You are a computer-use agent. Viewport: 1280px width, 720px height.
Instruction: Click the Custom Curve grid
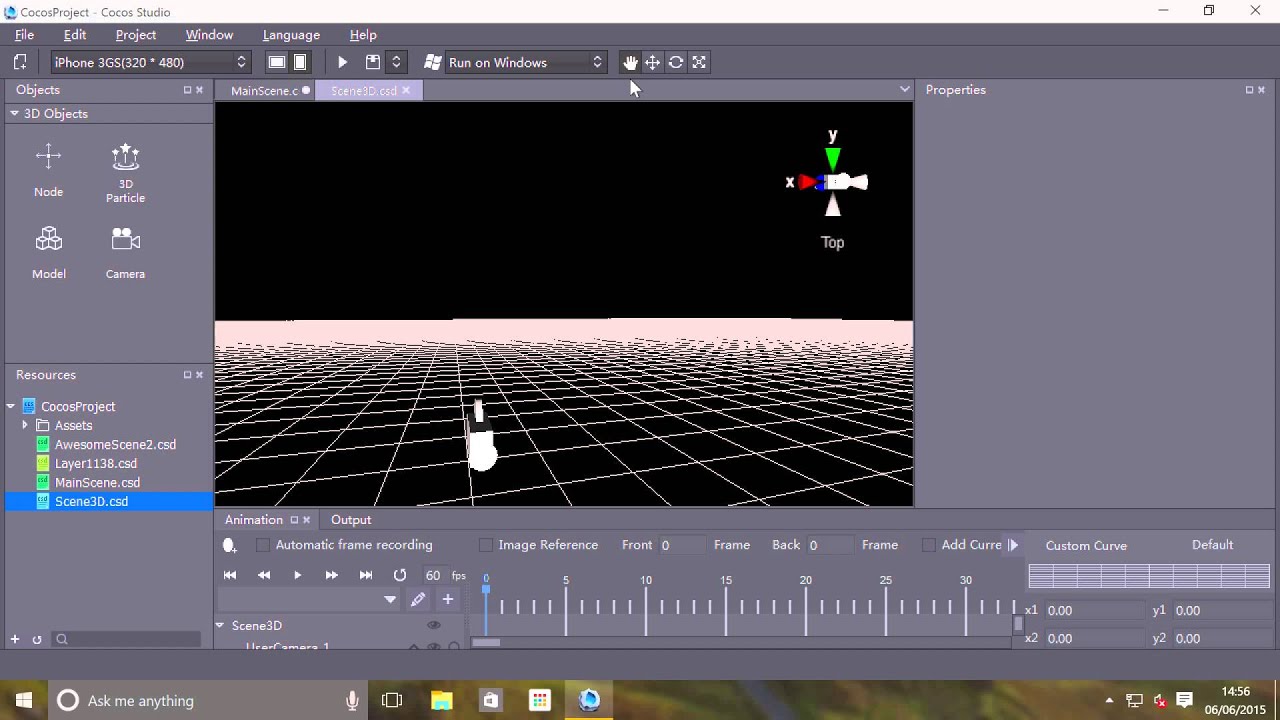point(1149,576)
